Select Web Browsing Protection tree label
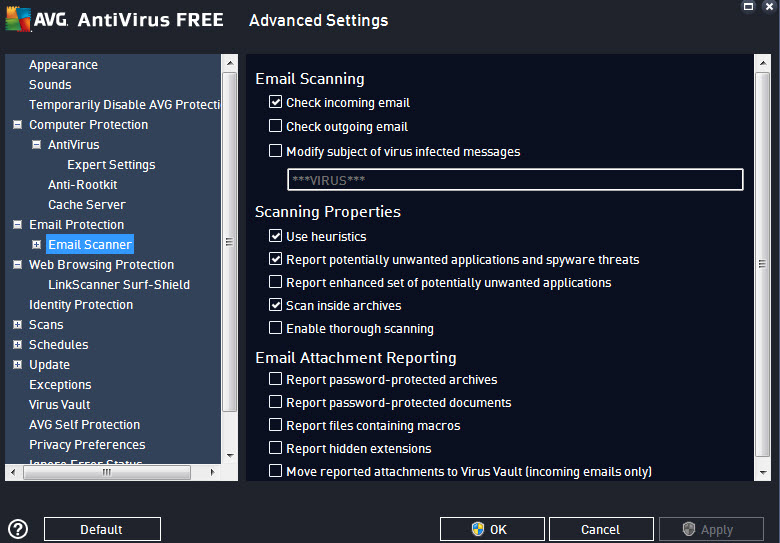780x543 pixels. pos(101,265)
